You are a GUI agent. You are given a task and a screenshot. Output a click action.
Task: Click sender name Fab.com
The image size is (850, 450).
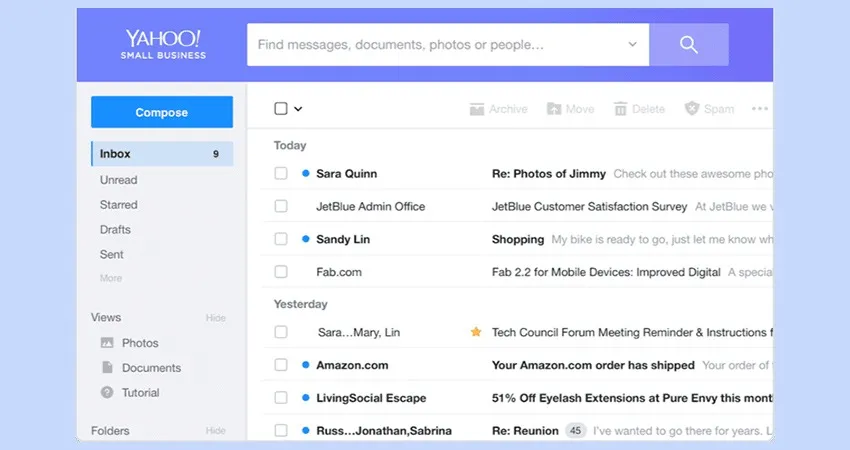coord(339,272)
